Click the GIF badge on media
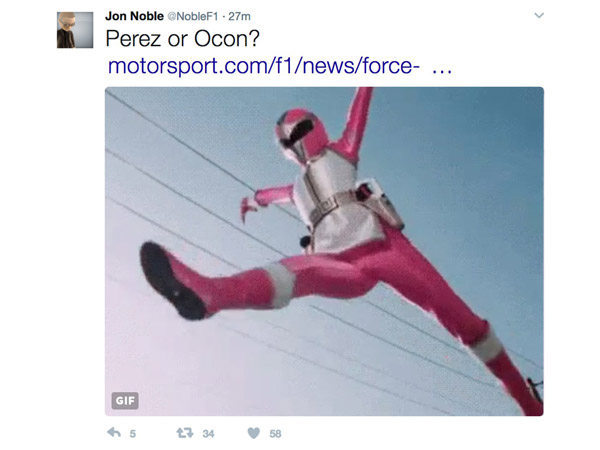The height and width of the screenshot is (450, 600). [x=125, y=401]
